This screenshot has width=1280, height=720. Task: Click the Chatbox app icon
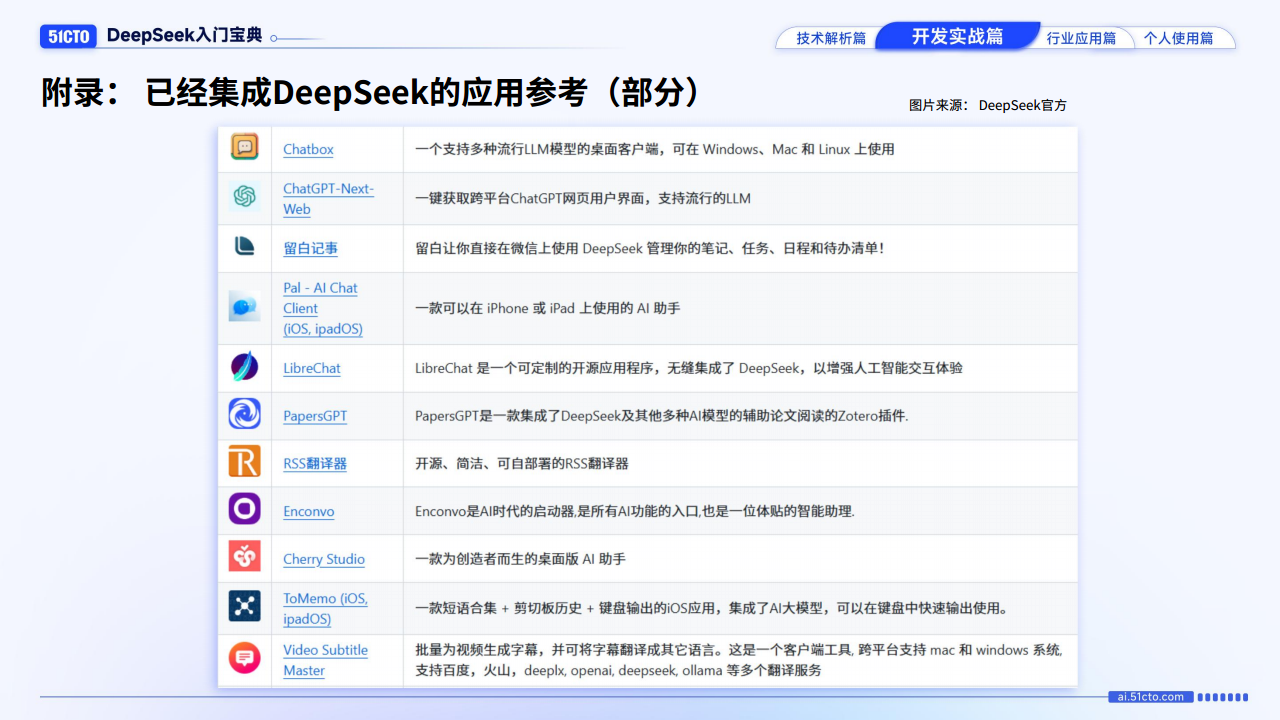point(244,147)
